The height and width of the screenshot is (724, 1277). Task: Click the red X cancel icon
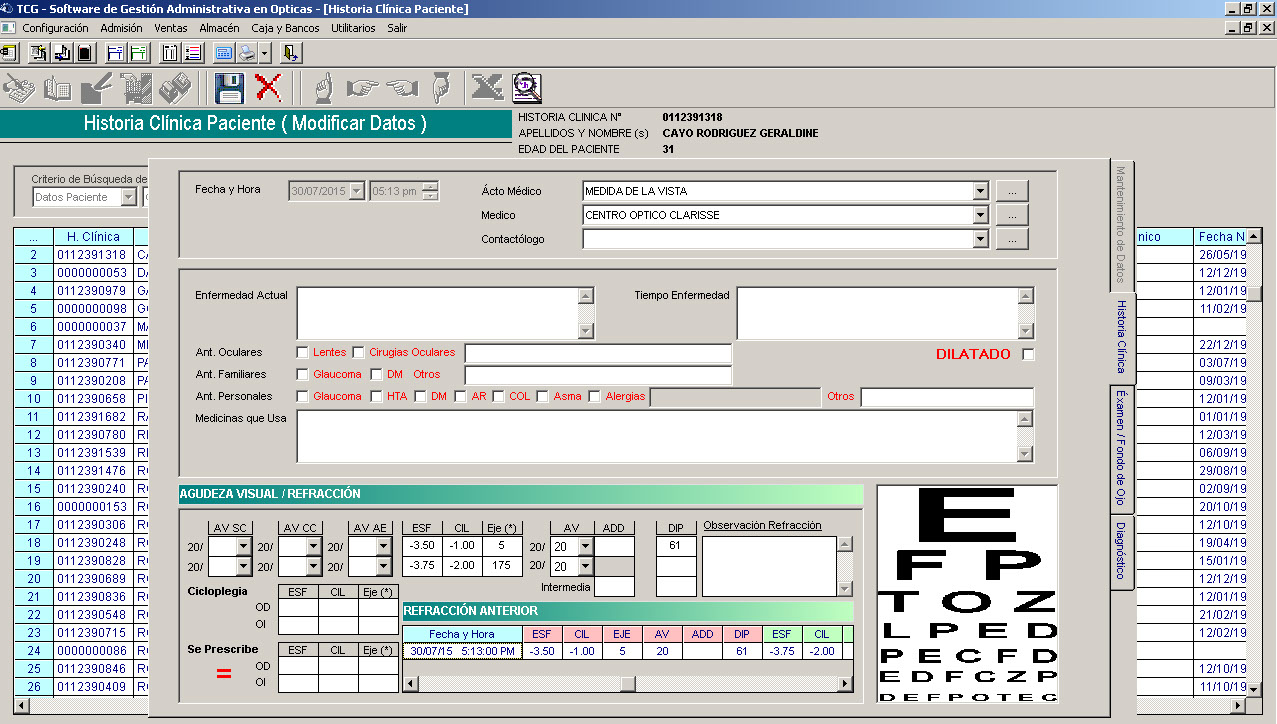[x=268, y=88]
